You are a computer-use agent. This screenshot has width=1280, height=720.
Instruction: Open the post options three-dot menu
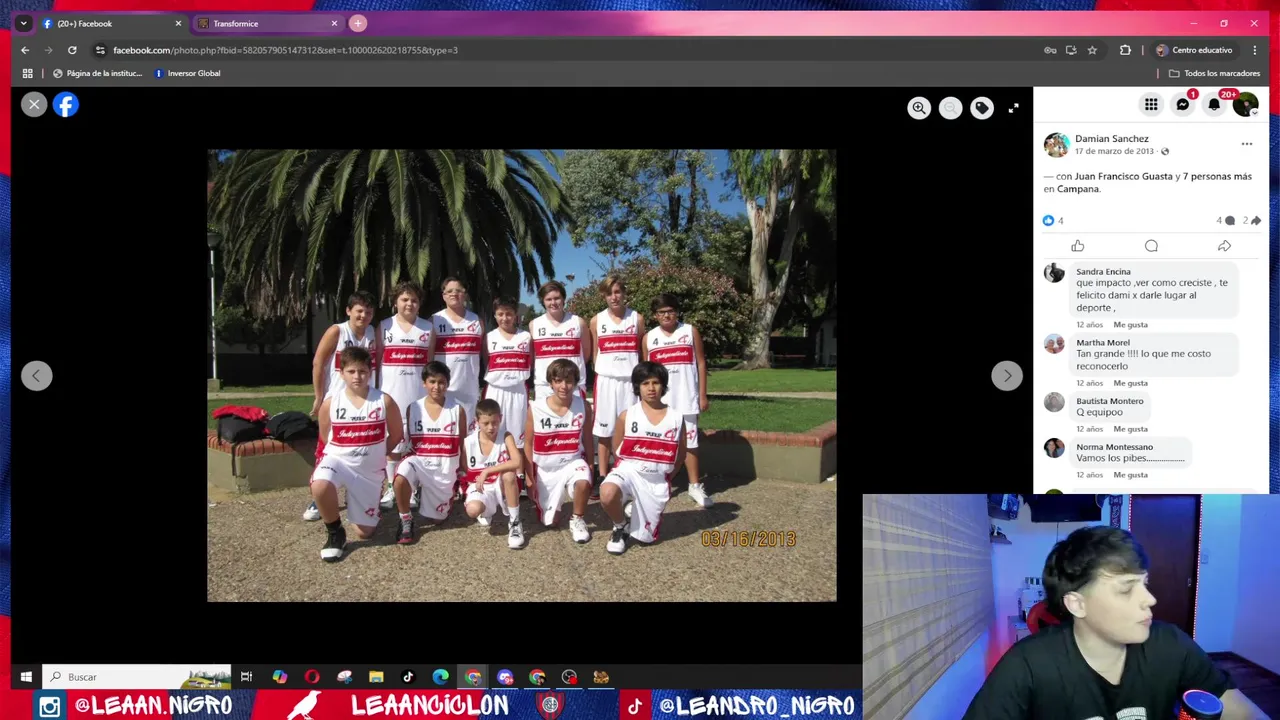click(1246, 144)
